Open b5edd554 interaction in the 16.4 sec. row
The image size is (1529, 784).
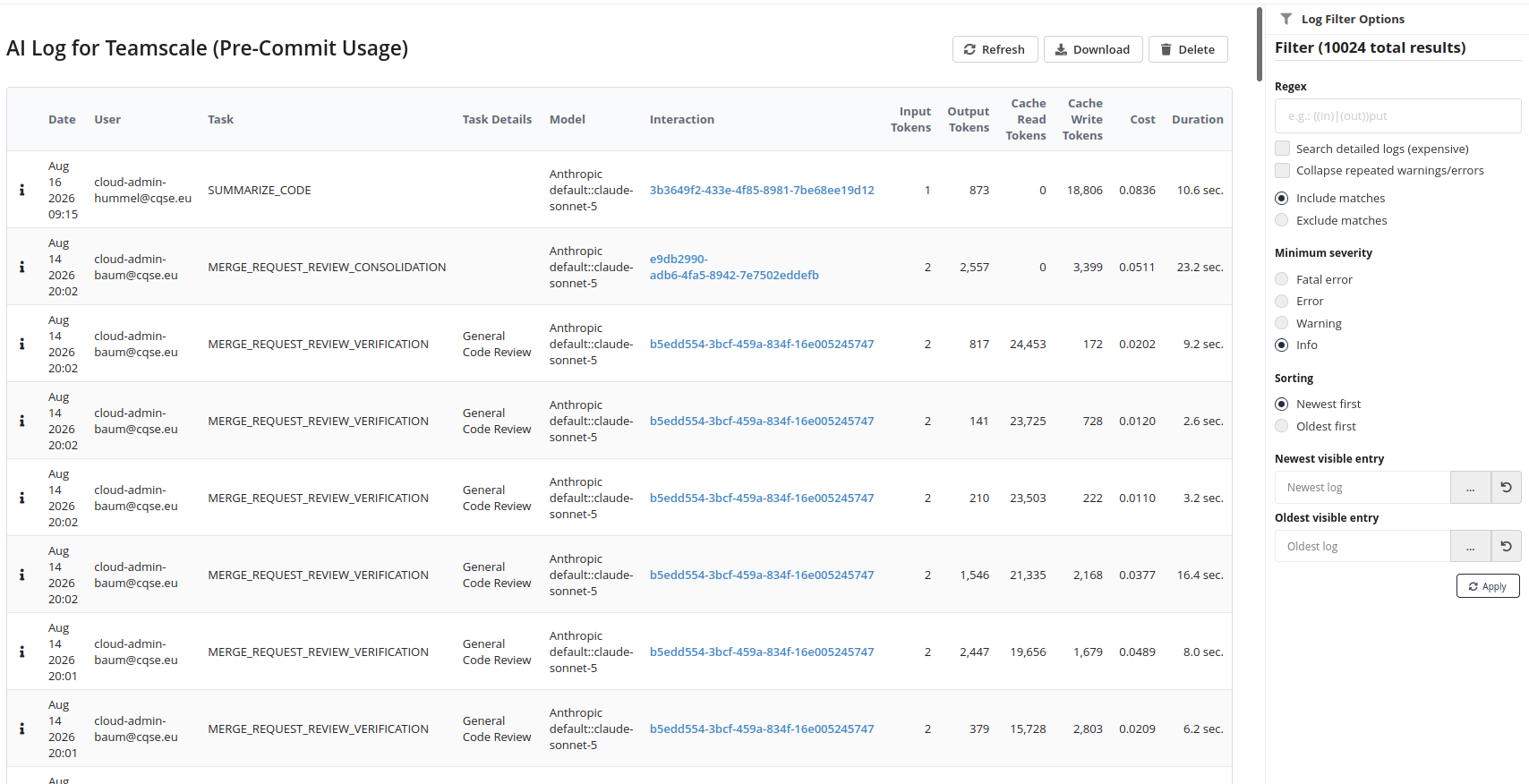[762, 575]
